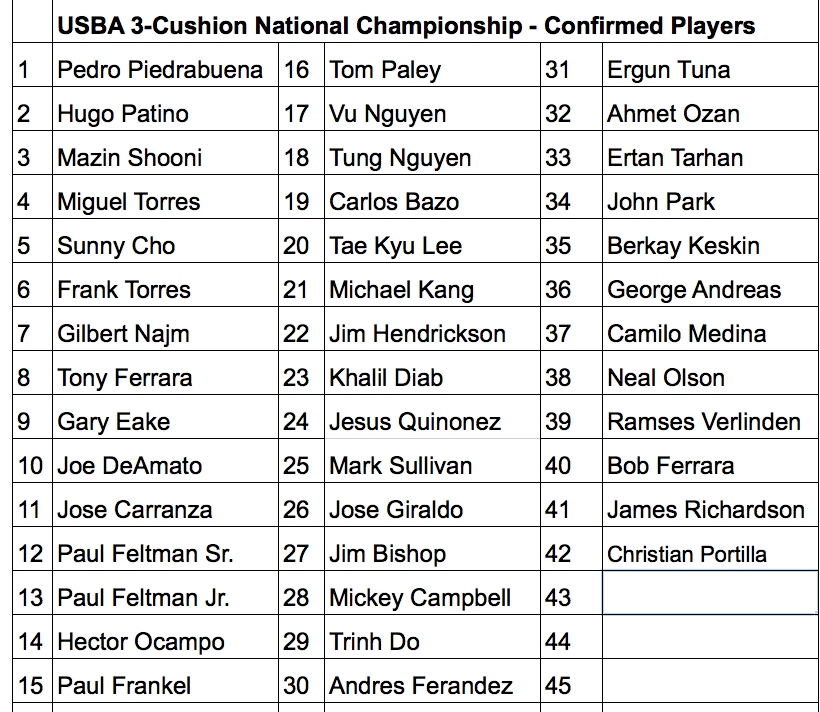
Task: Select the Christian Portilla cell
Action: [710, 549]
